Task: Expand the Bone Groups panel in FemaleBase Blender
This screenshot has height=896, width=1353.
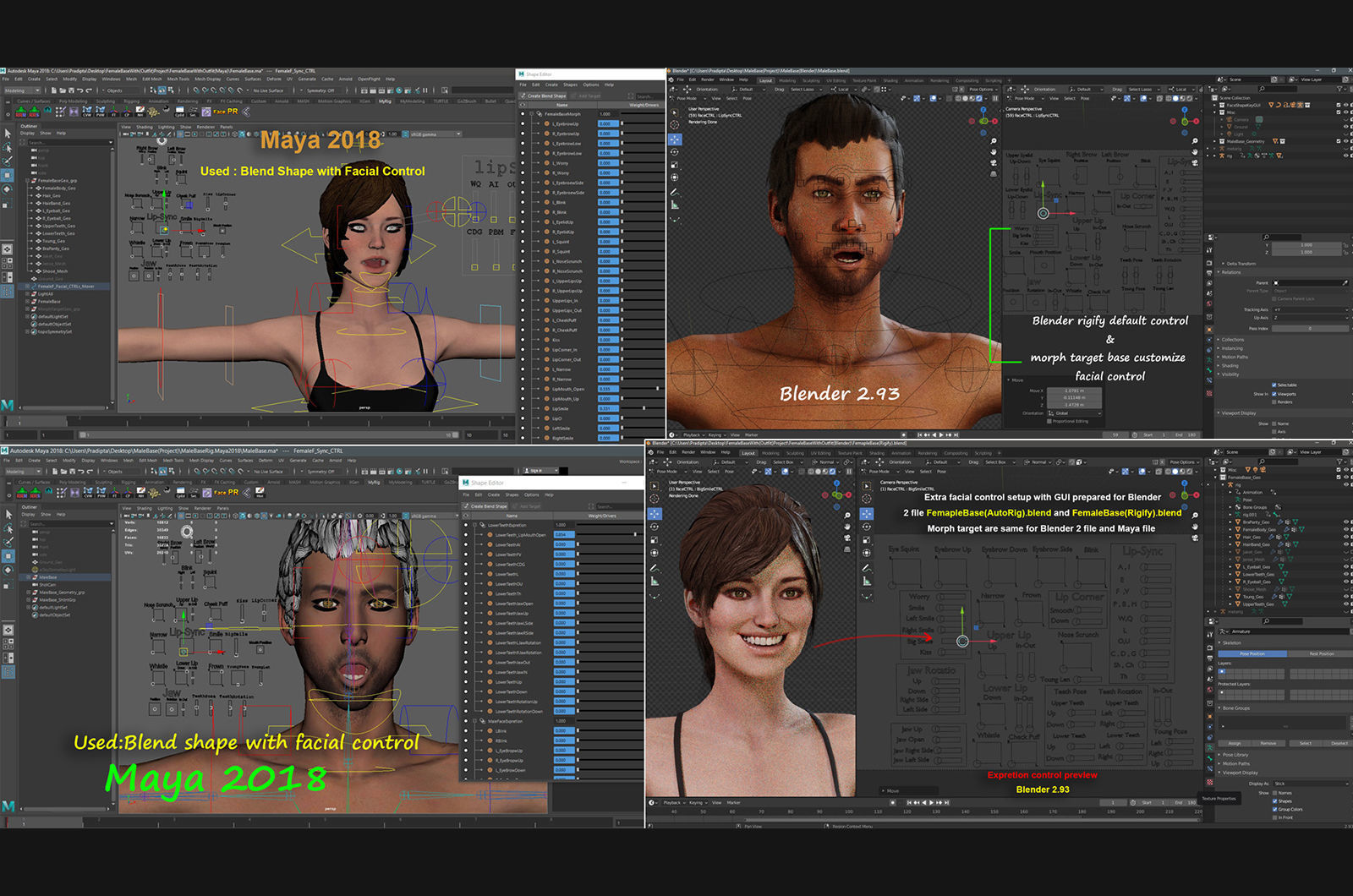Action: (x=1236, y=708)
